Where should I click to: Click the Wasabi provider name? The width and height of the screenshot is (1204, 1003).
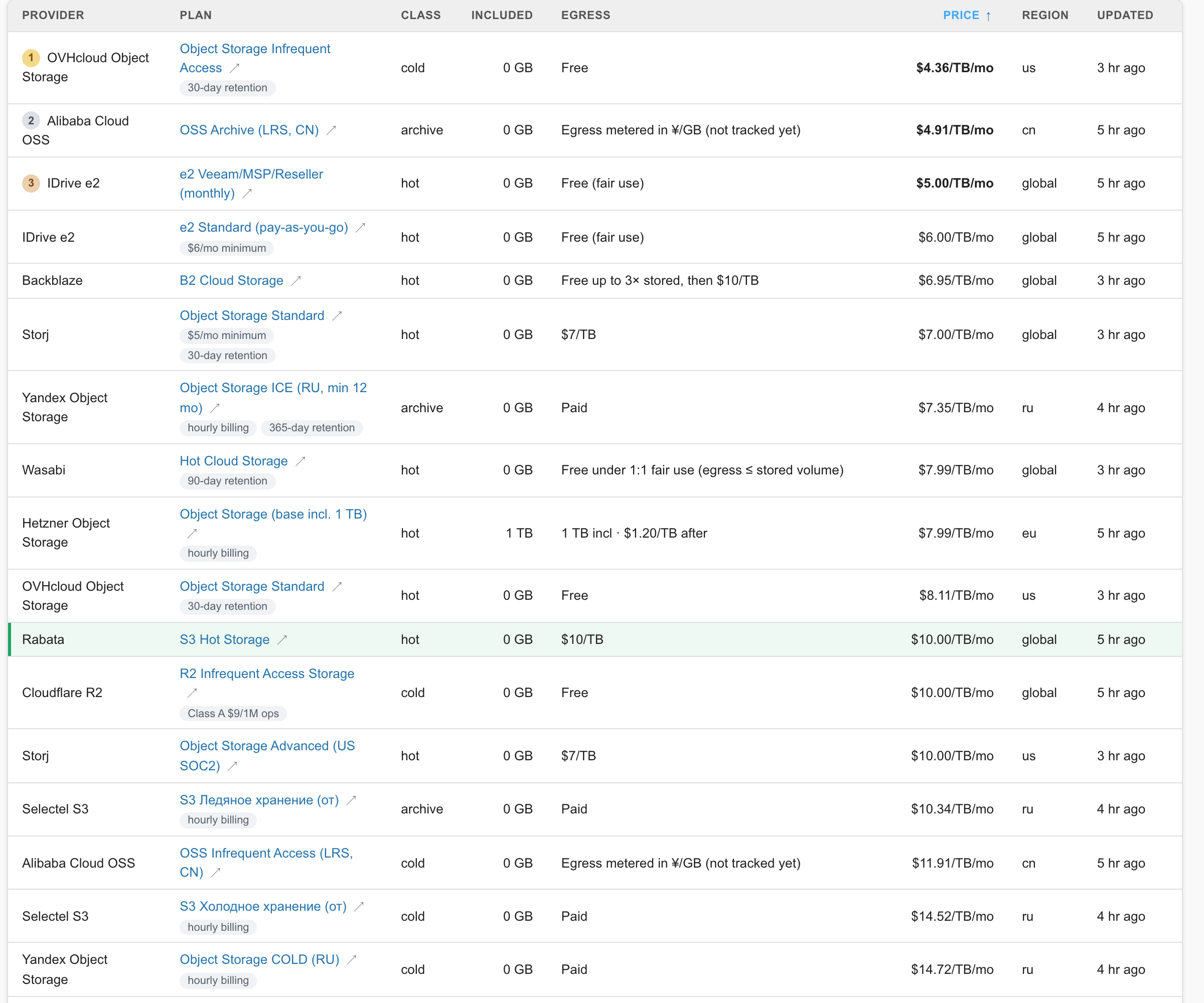[x=44, y=470]
